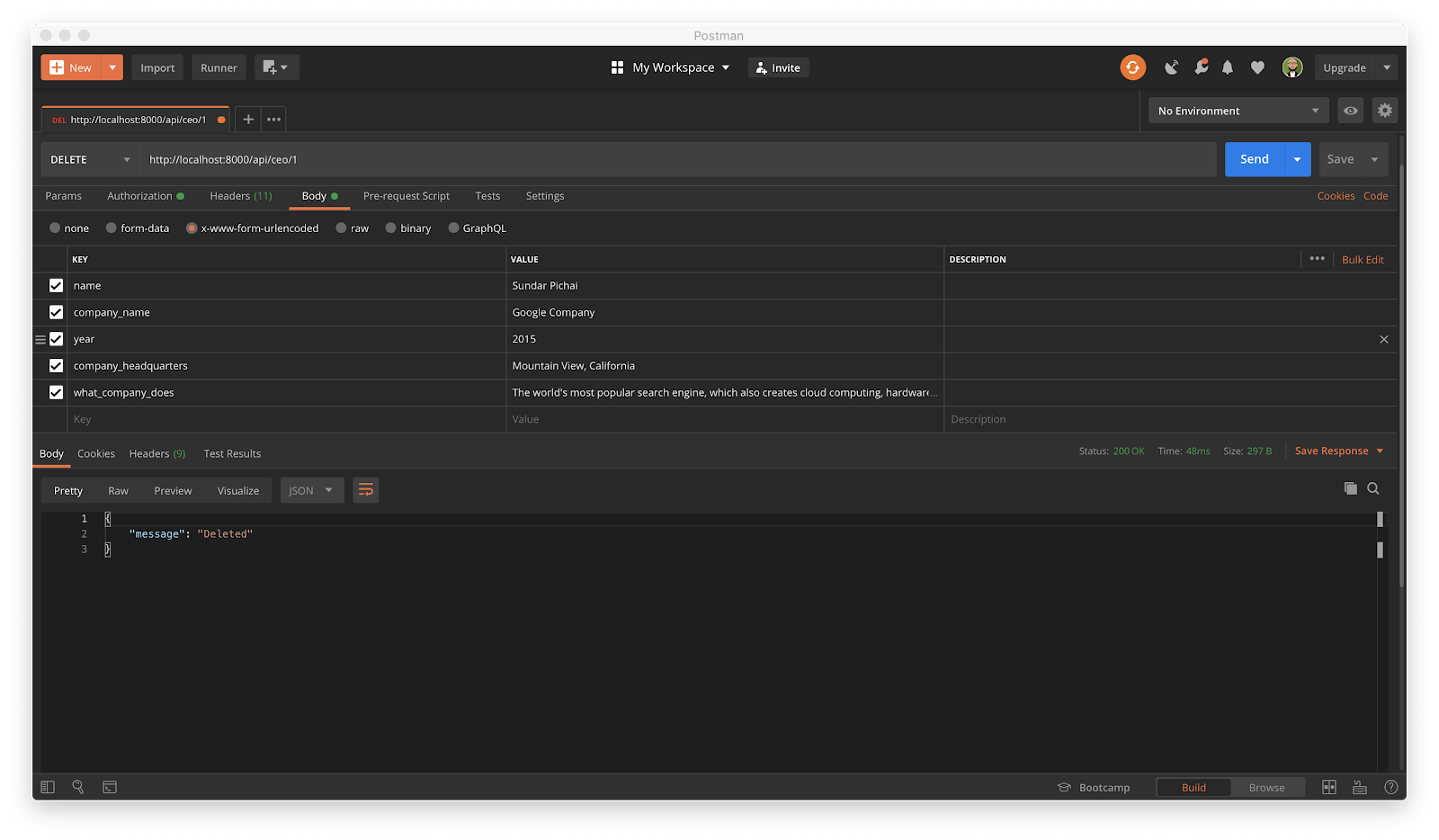Uncheck the company_name checkbox
1439x840 pixels.
56,312
